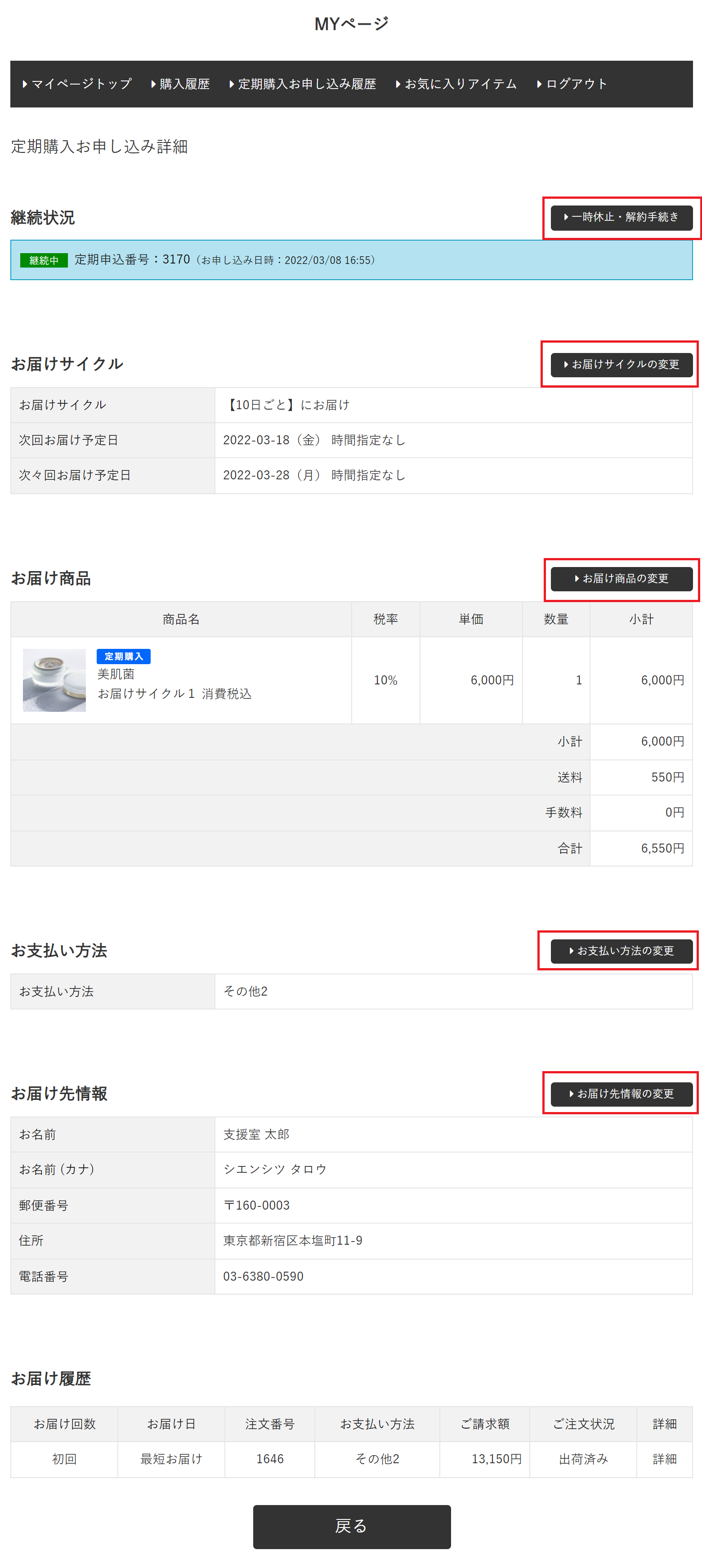Click the MYページ page heading
Viewport: 702px width, 1568px height.
351,24
